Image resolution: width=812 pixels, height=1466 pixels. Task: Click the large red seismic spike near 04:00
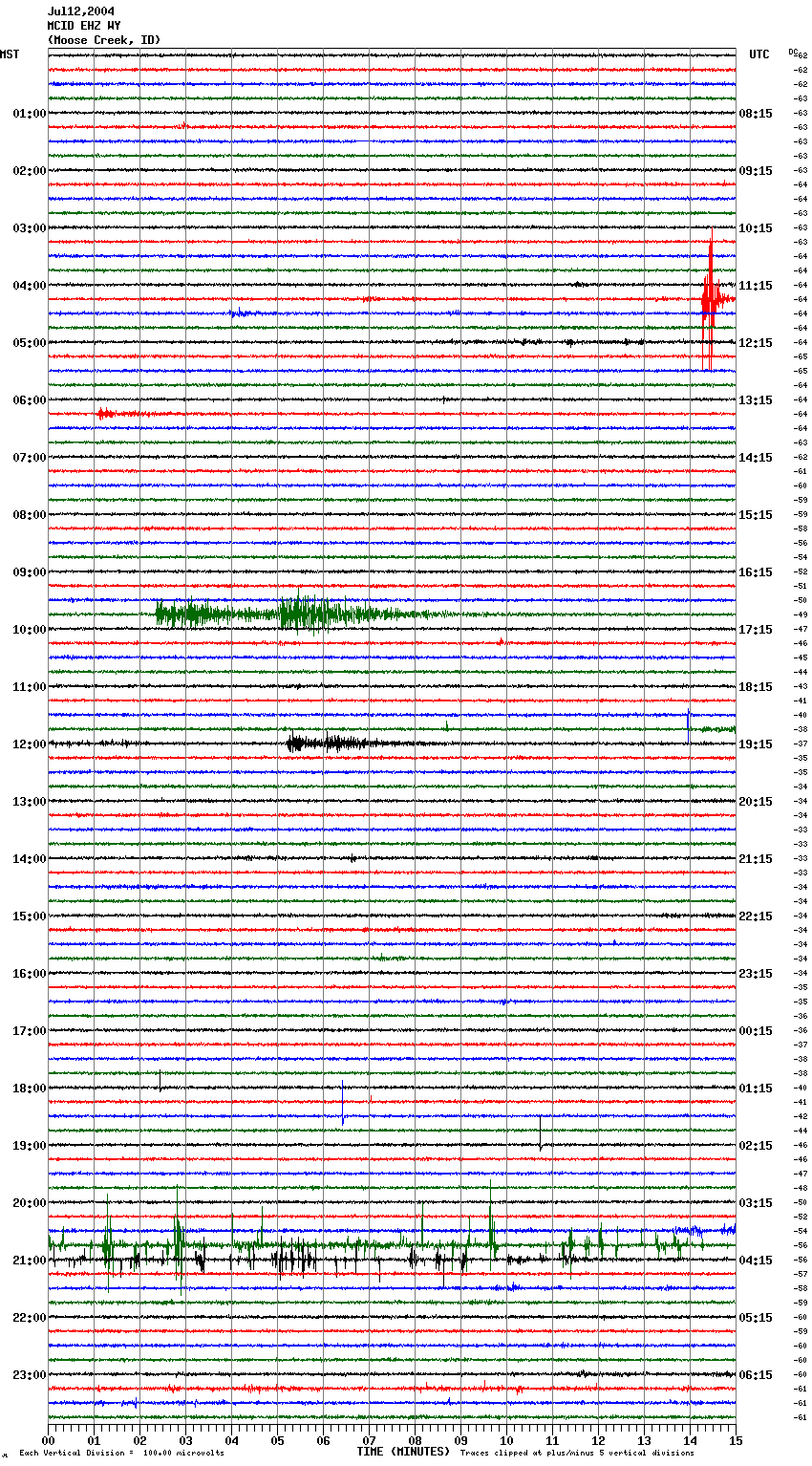pyautogui.click(x=710, y=300)
